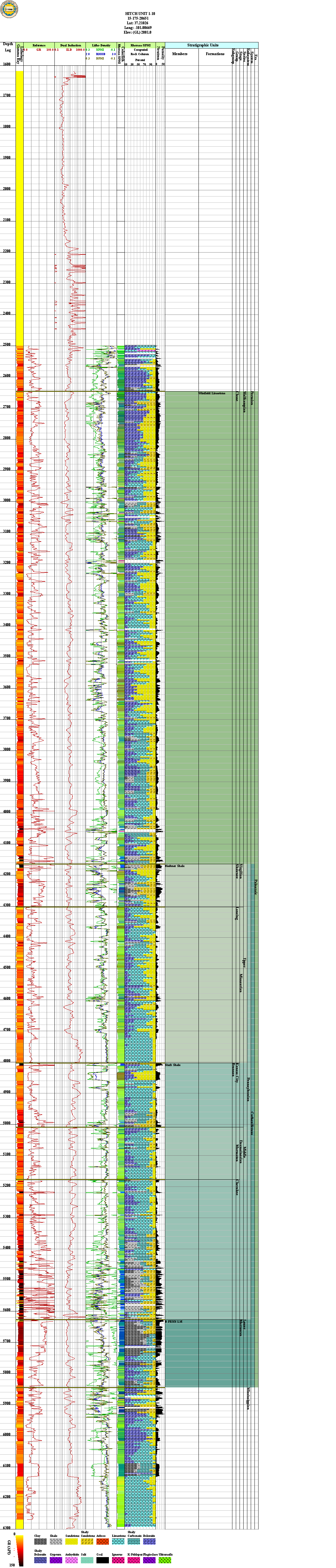The width and height of the screenshot is (336, 1568).
Task: Click the 'Long: -101.00669' line
Action: (x=138, y=28)
